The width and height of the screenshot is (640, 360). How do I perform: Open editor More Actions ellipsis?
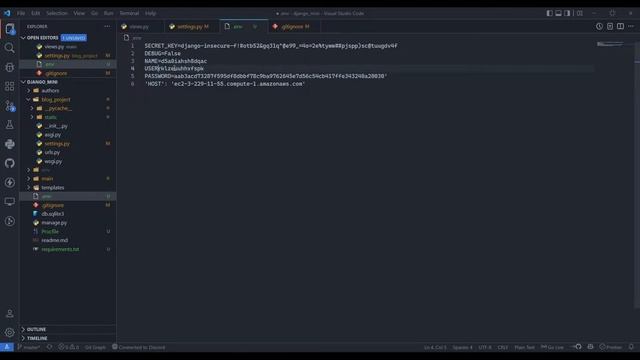point(631,27)
